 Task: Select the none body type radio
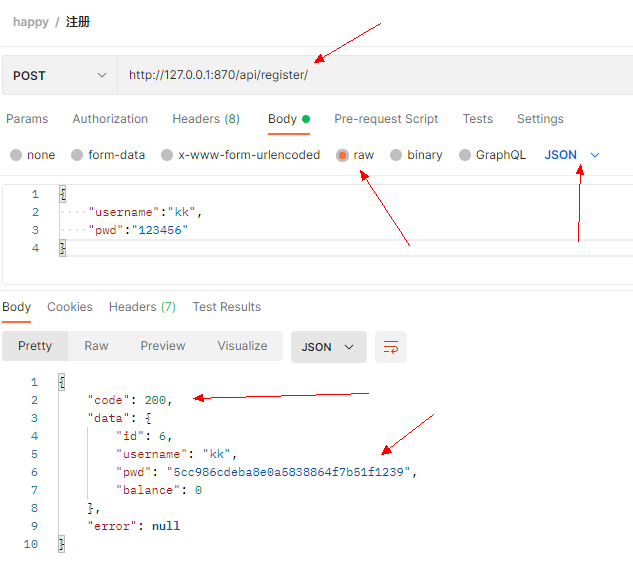coord(16,155)
